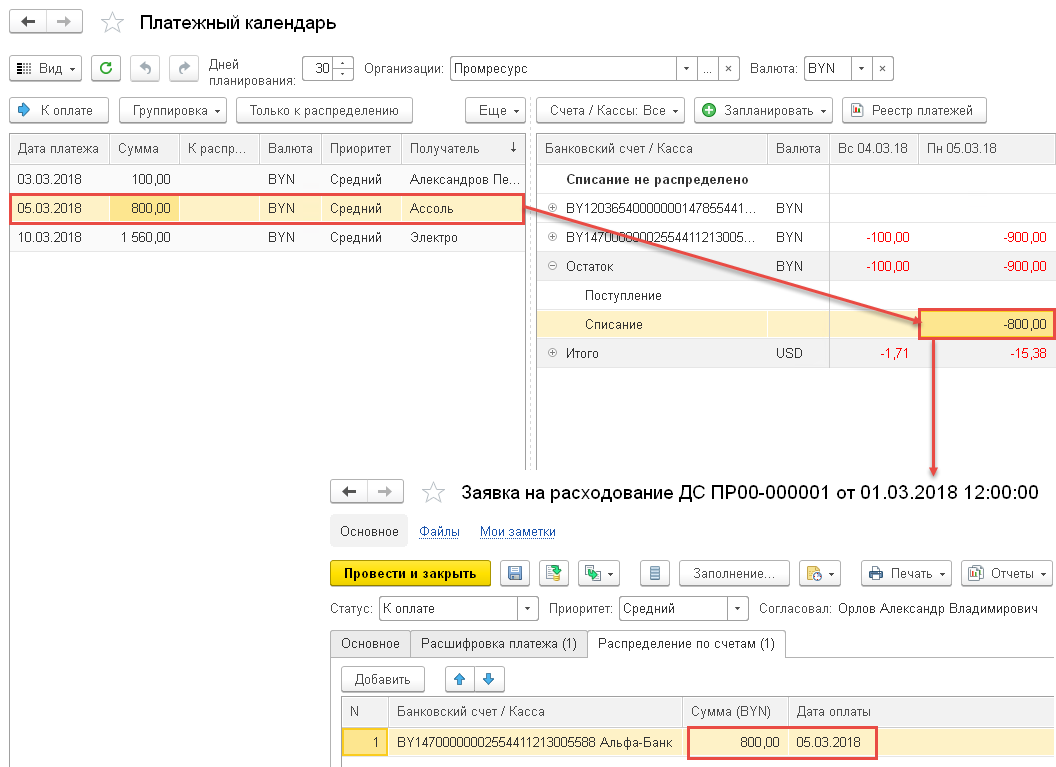Switch to Расшифровка платежа tab
This screenshot has width=1056, height=767.
(498, 644)
